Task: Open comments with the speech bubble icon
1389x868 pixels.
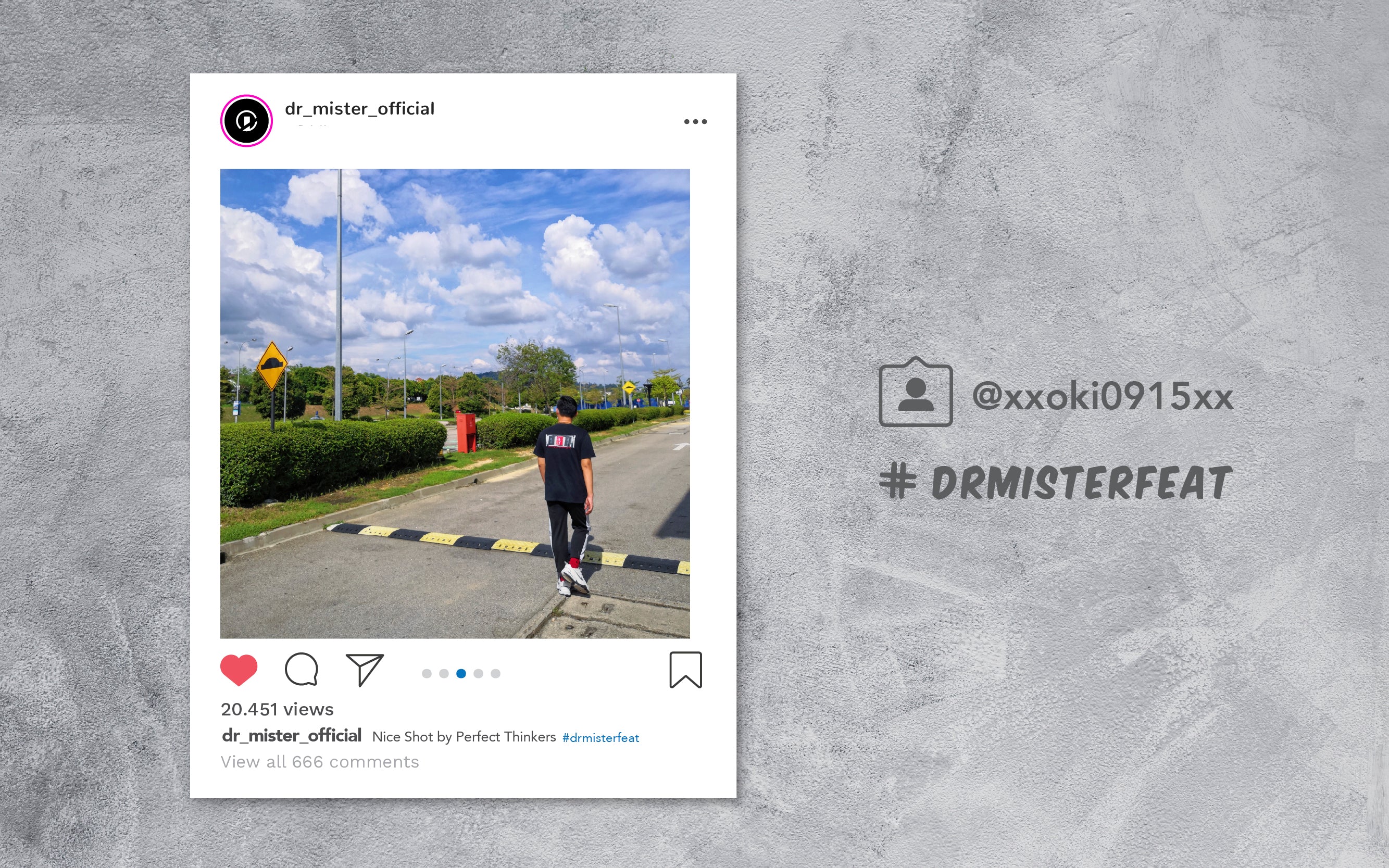Action: (302, 670)
